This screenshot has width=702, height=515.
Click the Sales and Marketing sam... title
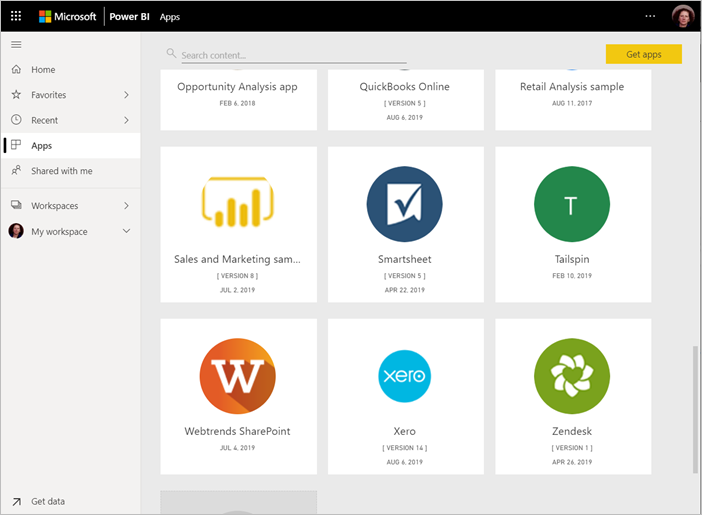(237, 259)
